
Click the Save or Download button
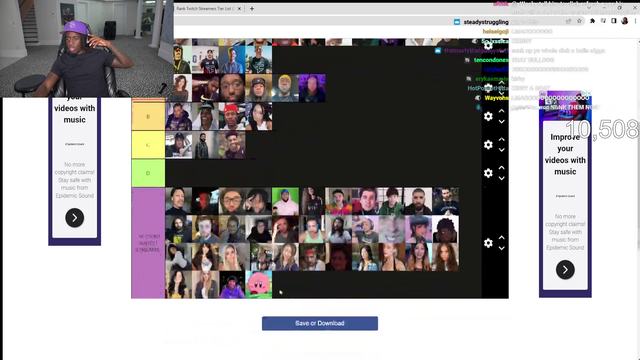tap(320, 323)
